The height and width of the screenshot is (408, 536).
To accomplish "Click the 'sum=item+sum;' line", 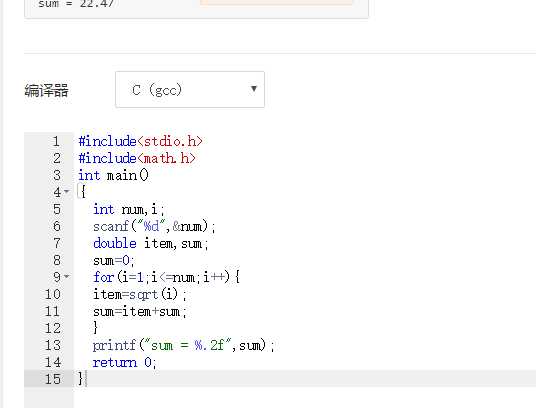I will [140, 311].
